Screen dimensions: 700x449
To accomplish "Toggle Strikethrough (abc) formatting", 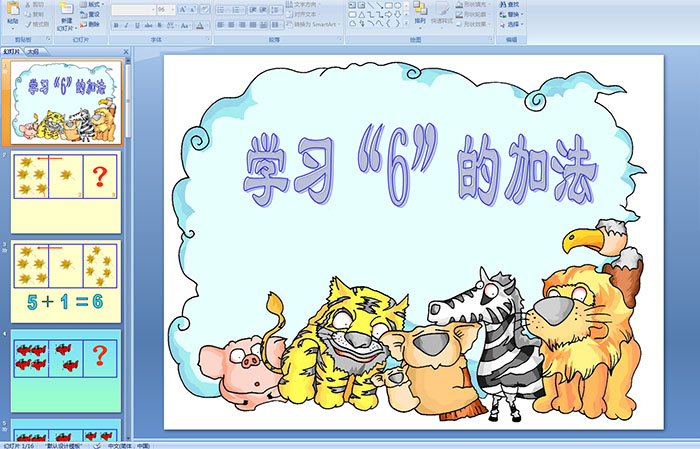I will click(148, 25).
